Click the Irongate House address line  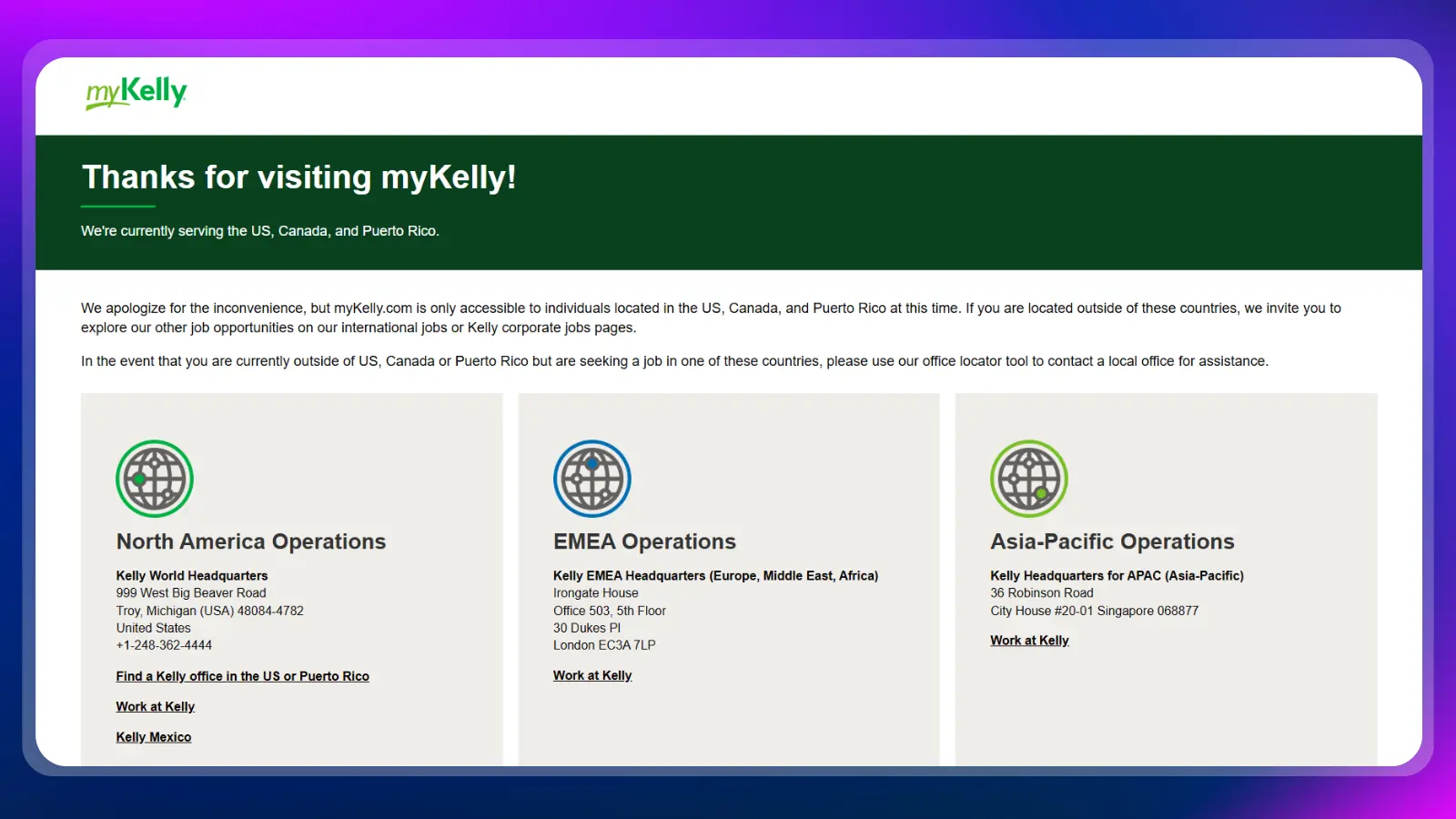coord(596,593)
